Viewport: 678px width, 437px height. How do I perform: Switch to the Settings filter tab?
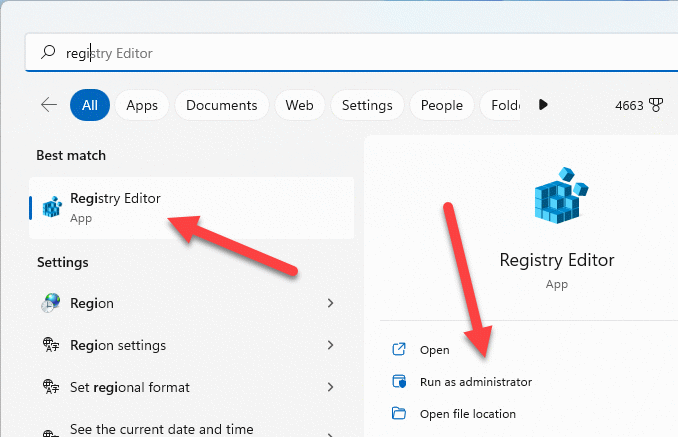[x=367, y=105]
